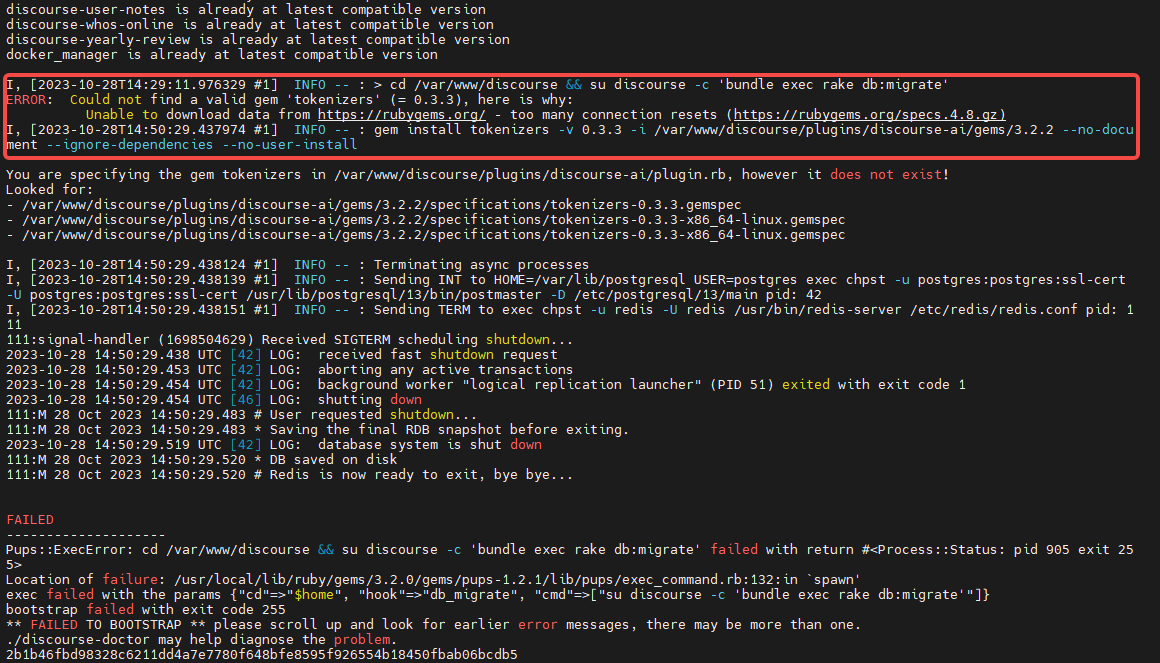This screenshot has width=1160, height=663.
Task: Click the 'User requested shutdown...' line
Action: (x=241, y=414)
